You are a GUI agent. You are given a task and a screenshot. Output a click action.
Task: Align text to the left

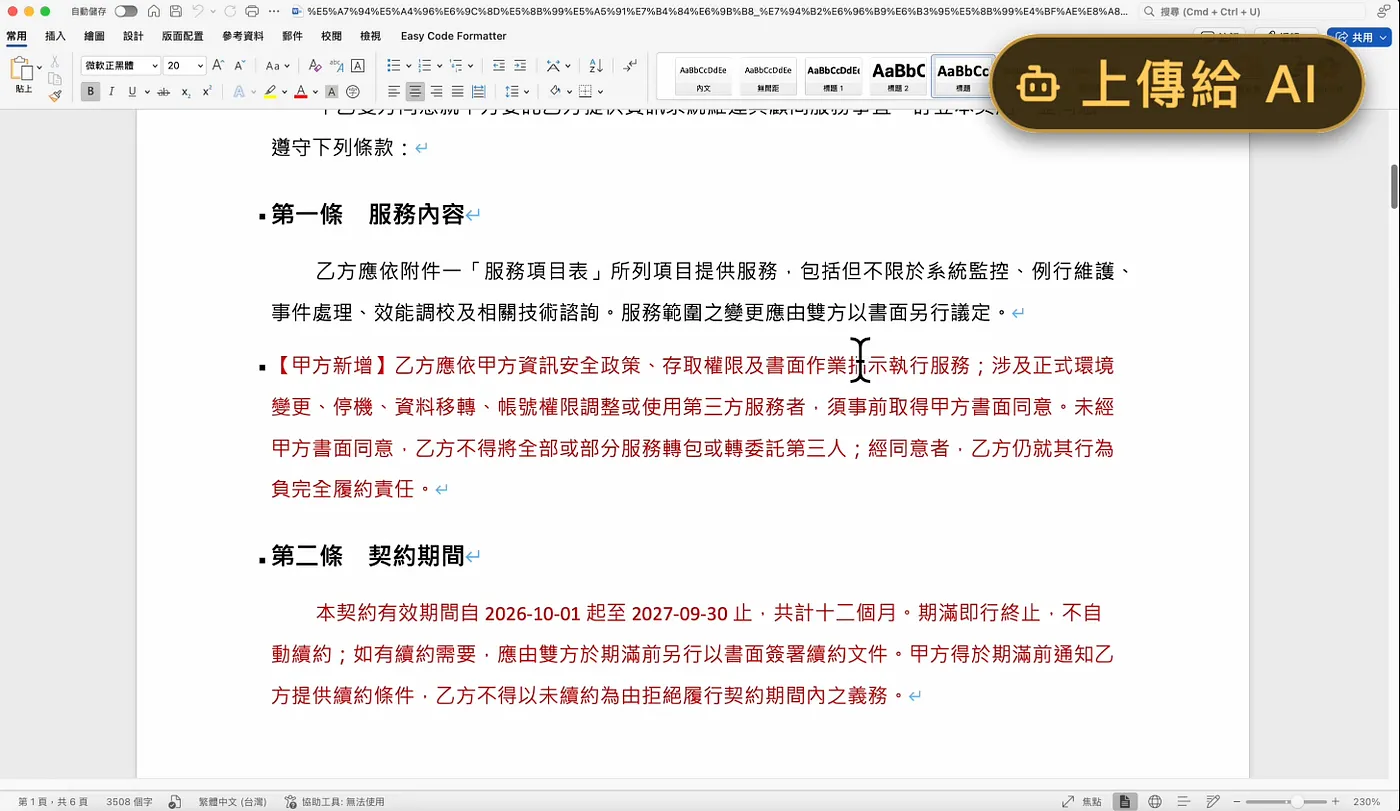[x=394, y=91]
